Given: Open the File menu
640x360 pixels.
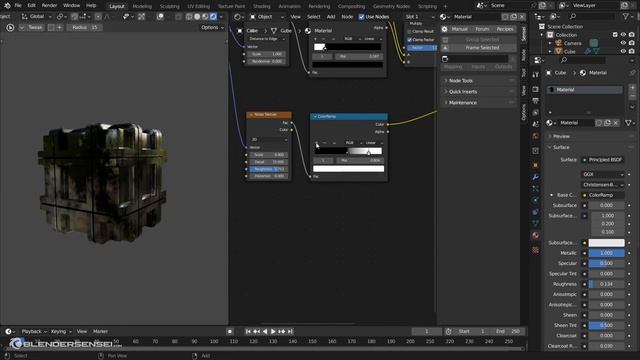Looking at the screenshot, I should click(18, 6).
